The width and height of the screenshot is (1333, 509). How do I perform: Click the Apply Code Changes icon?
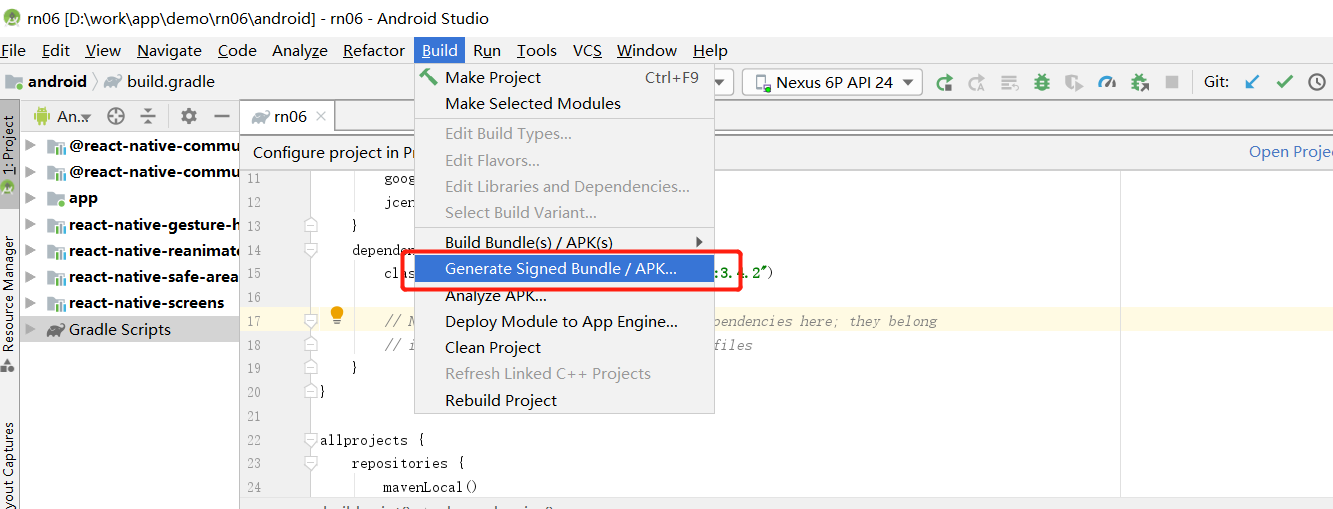click(977, 83)
